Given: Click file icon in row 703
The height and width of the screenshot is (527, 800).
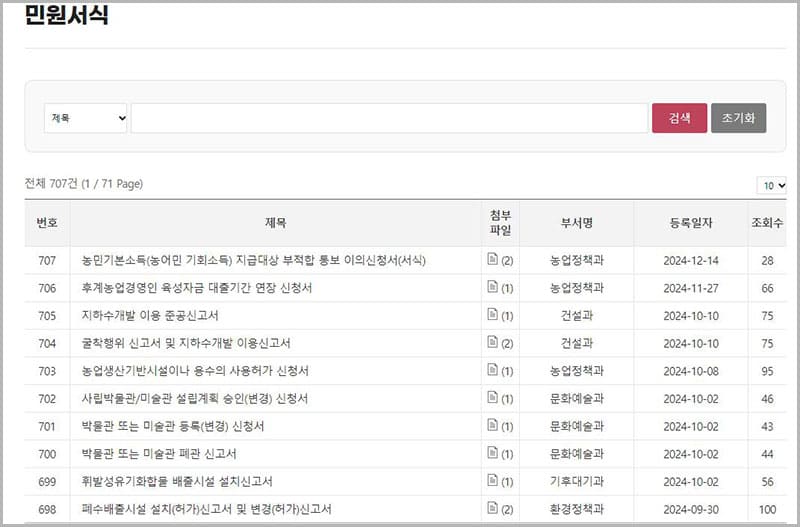Looking at the screenshot, I should coord(492,371).
